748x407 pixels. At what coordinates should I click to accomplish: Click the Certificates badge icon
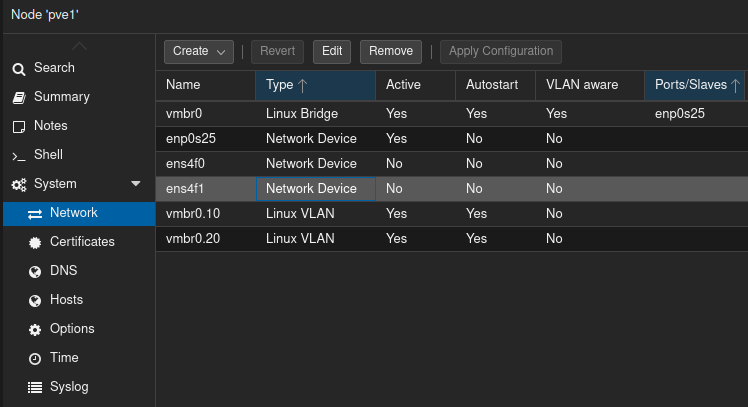(35, 243)
